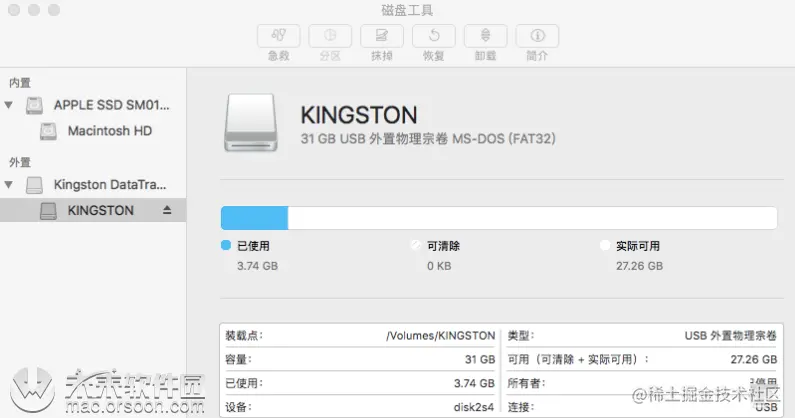Click the 已使用 legend label text
The width and height of the screenshot is (795, 418).
coord(254,246)
